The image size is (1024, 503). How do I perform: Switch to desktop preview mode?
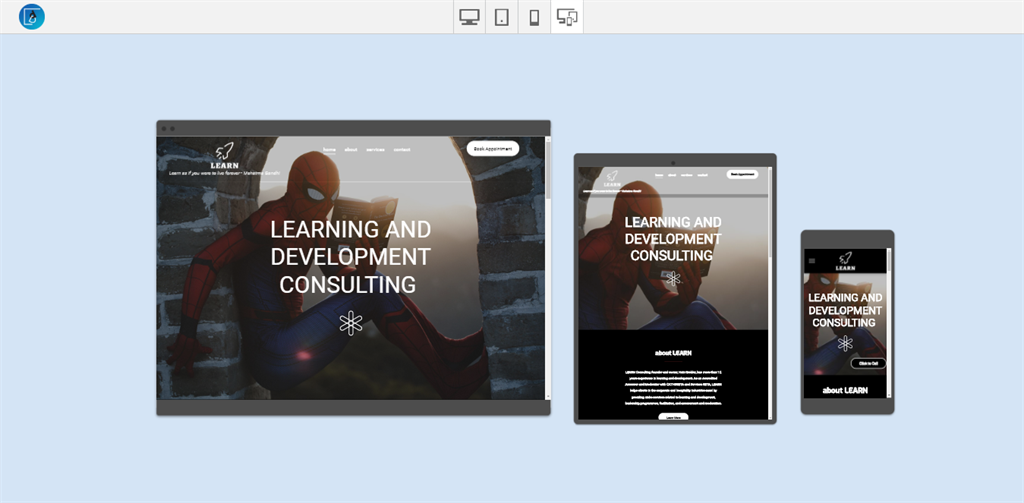pyautogui.click(x=469, y=17)
